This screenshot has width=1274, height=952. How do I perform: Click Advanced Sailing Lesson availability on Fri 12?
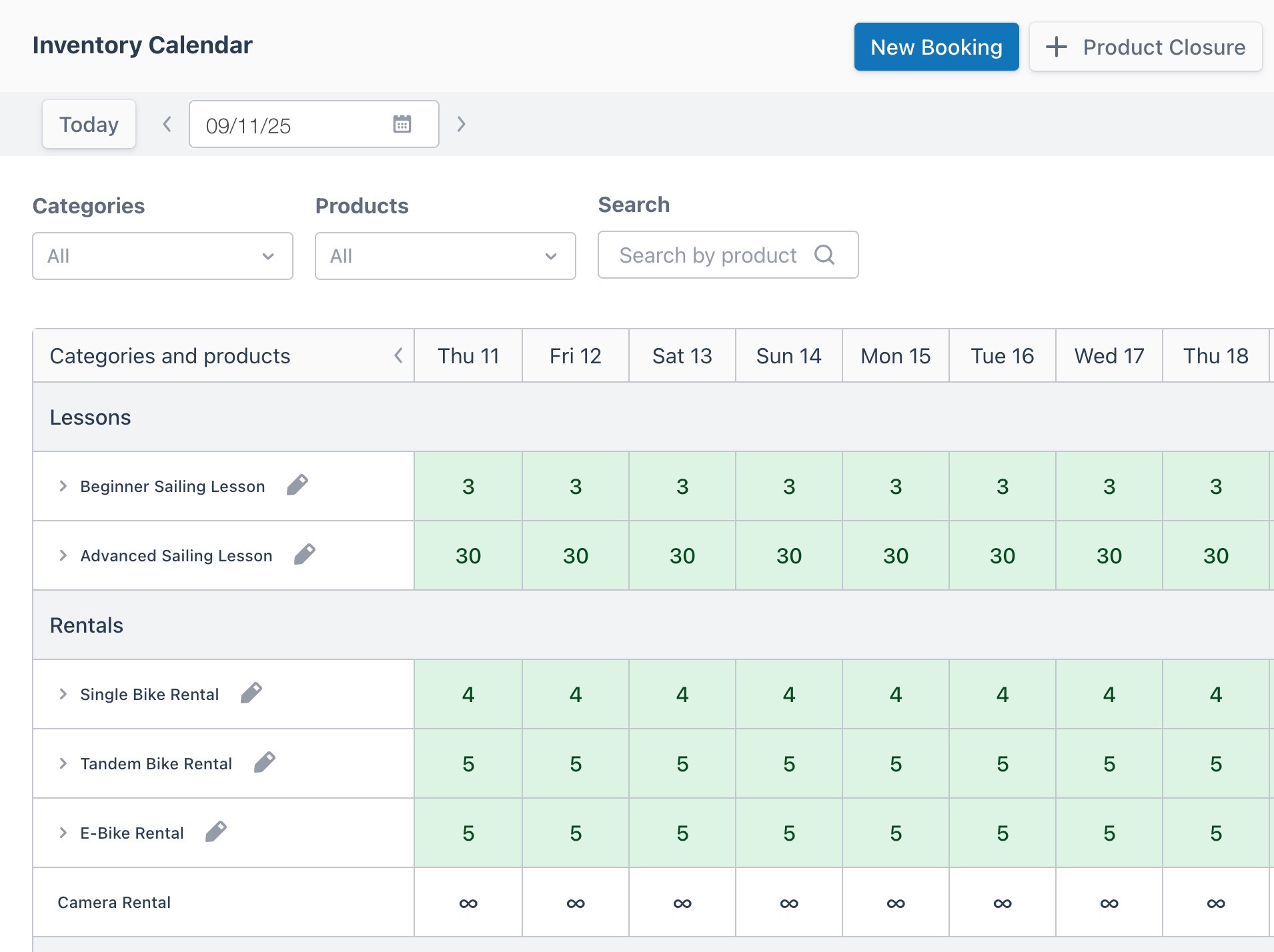(576, 555)
